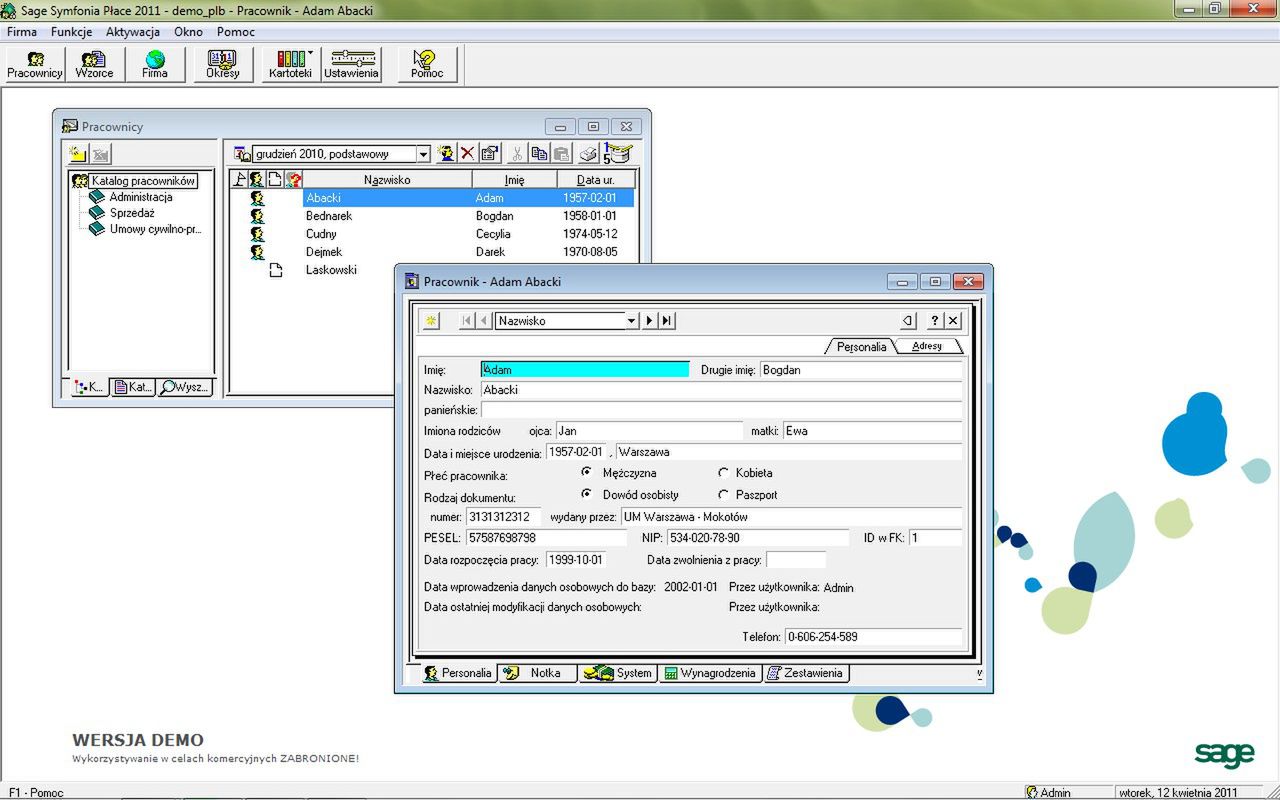This screenshot has height=800, width=1280.
Task: Click add new employee icon in Pracownicy toolbar
Action: [446, 154]
